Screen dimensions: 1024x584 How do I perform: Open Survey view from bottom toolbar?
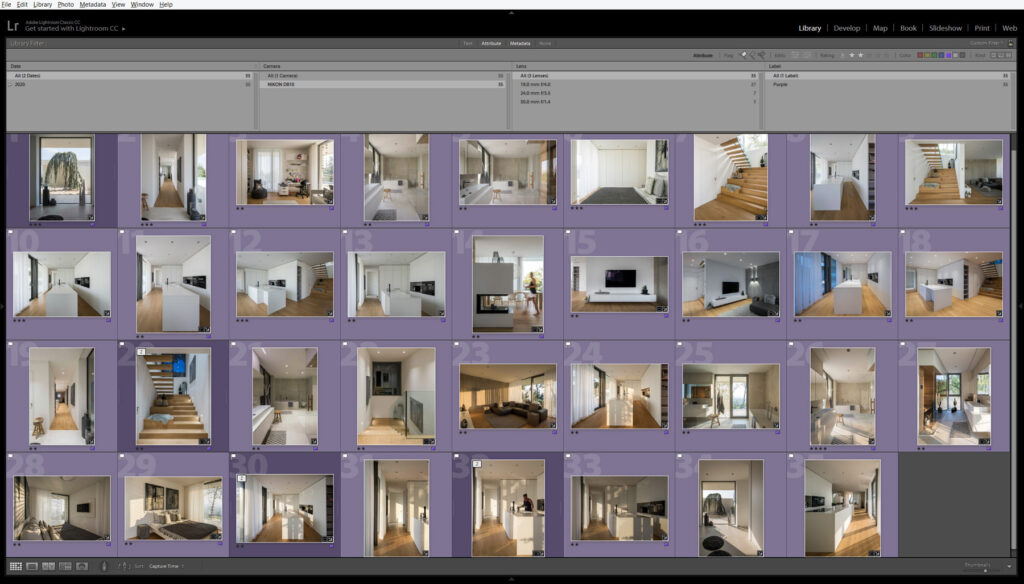click(x=65, y=566)
